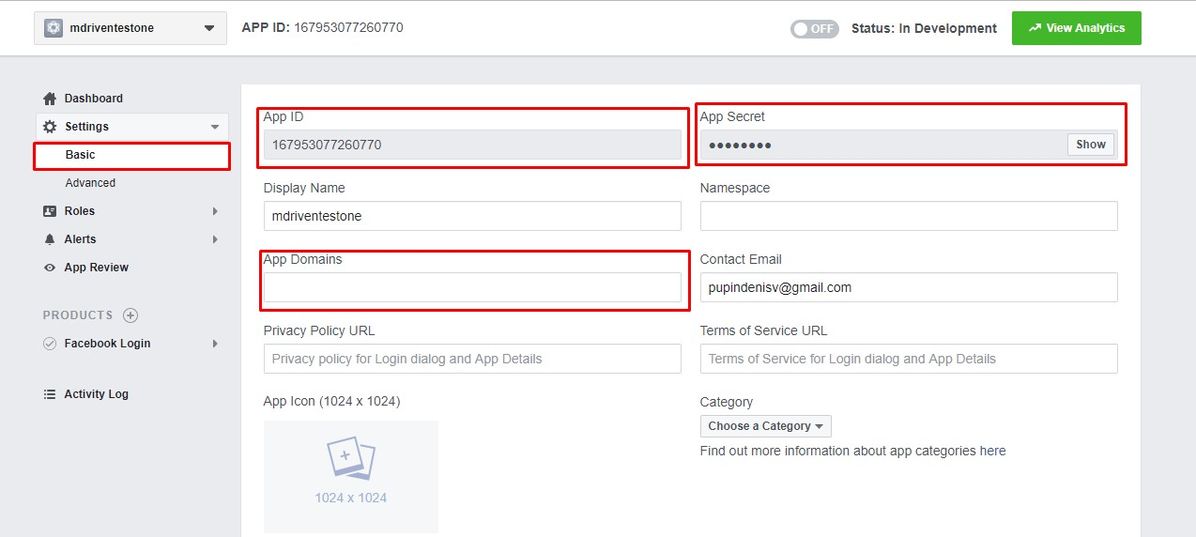Viewport: 1196px width, 537px height.
Task: Open the Roles section
Action: (79, 211)
